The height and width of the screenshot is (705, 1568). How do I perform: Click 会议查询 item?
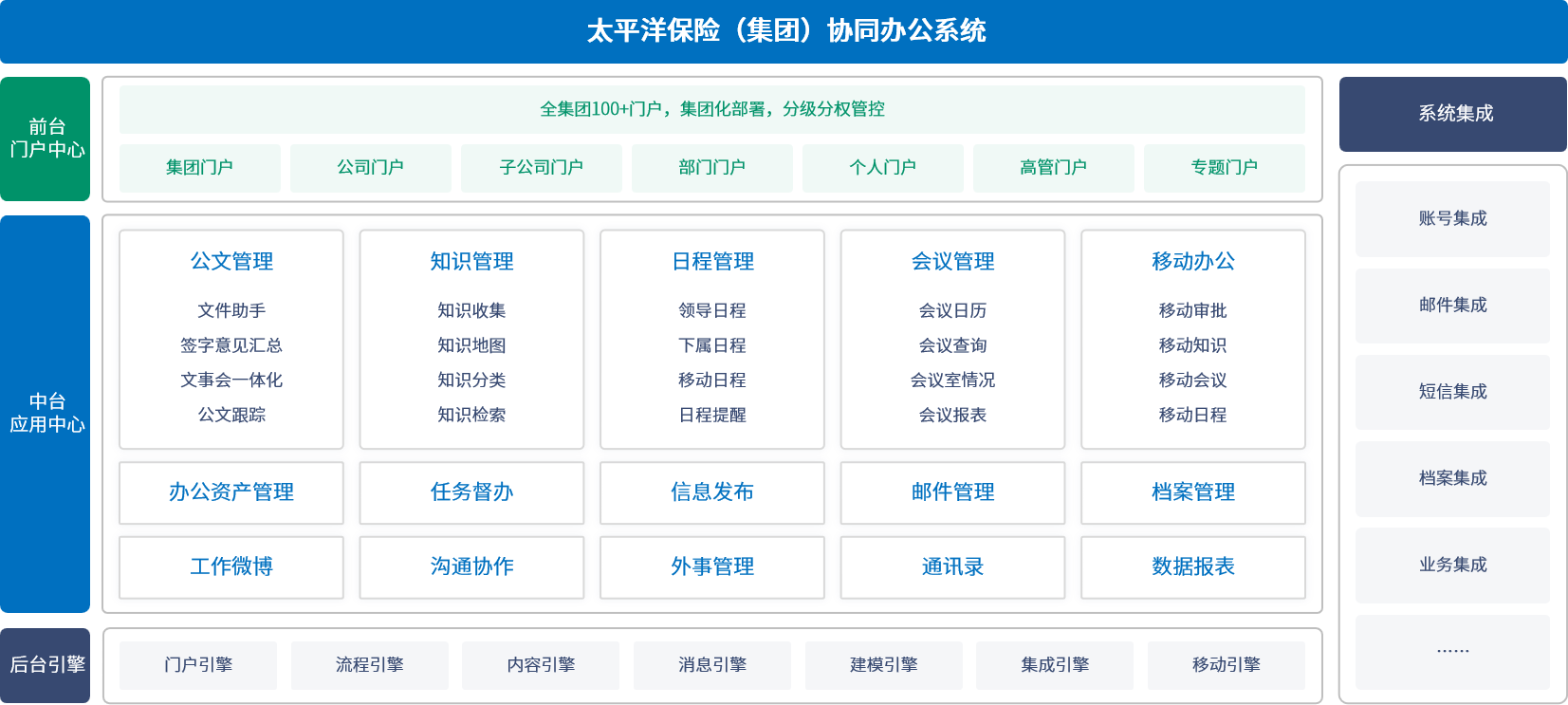pos(952,345)
